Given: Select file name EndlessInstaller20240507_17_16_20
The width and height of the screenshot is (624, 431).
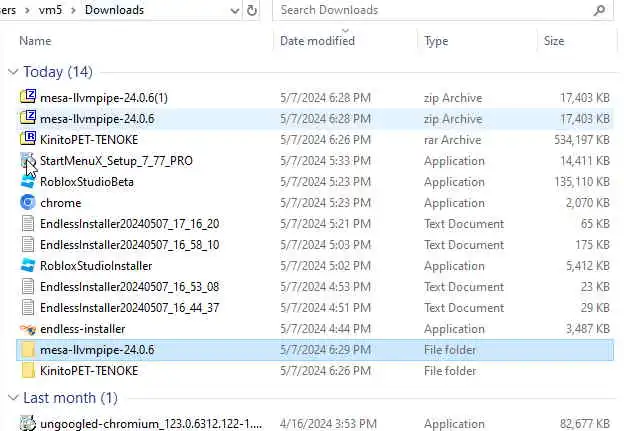Looking at the screenshot, I should click(130, 224).
